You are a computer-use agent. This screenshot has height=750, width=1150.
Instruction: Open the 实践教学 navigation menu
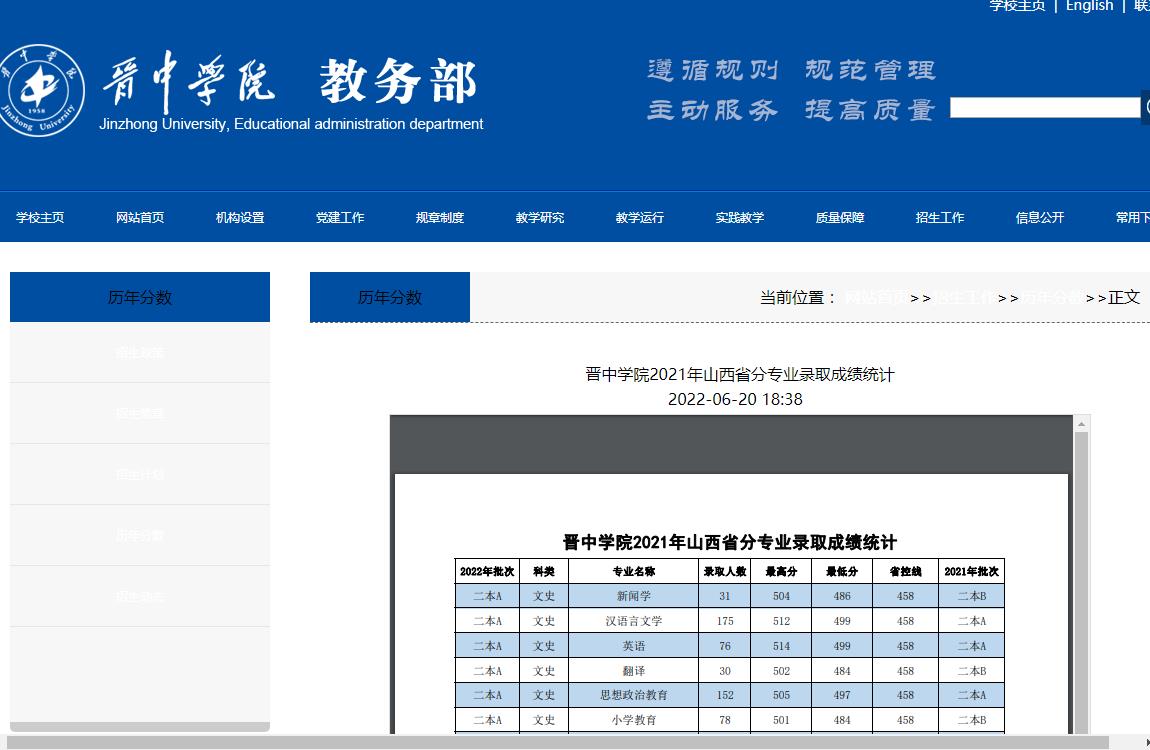click(740, 218)
